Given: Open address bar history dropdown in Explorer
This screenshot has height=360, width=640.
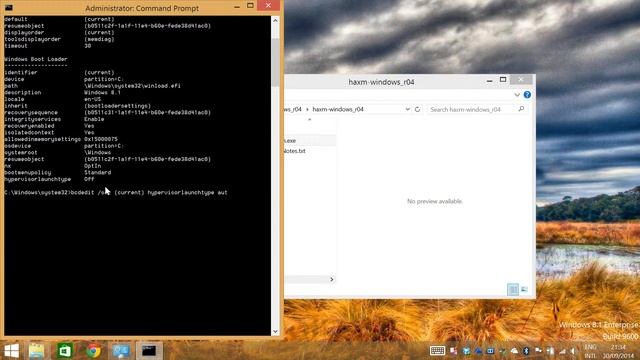Looking at the screenshot, I should [407, 109].
